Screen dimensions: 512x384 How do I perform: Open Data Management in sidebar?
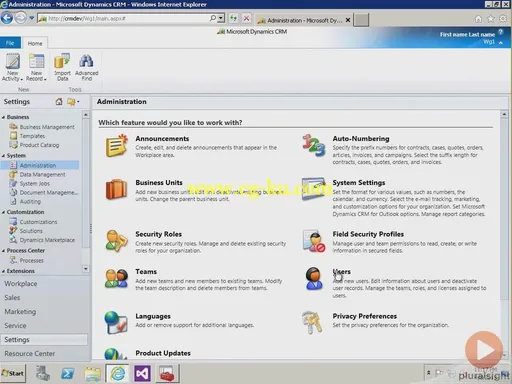[42, 174]
